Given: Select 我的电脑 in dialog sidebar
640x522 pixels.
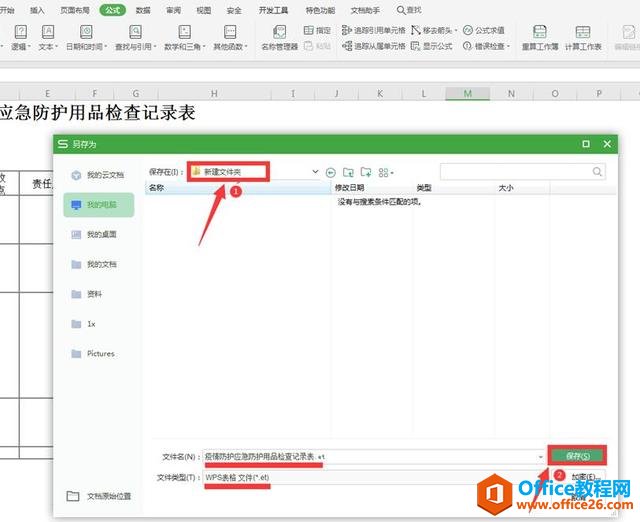Looking at the screenshot, I should coord(99,205).
